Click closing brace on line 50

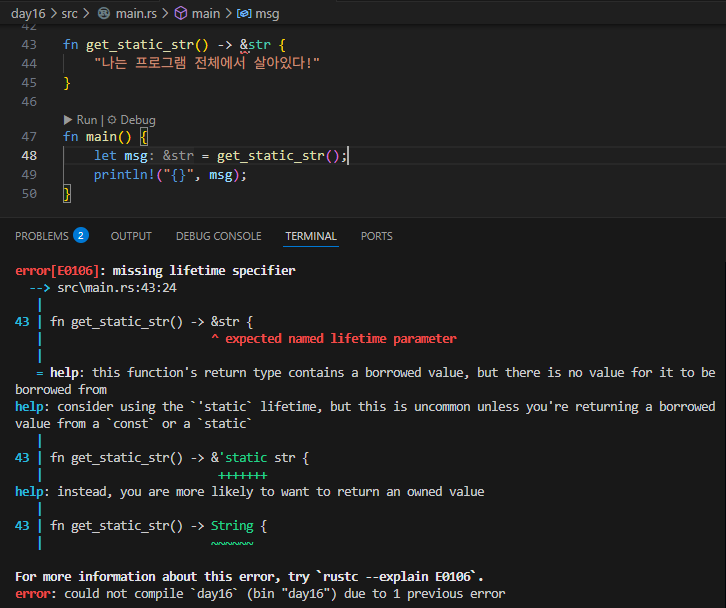(x=67, y=194)
